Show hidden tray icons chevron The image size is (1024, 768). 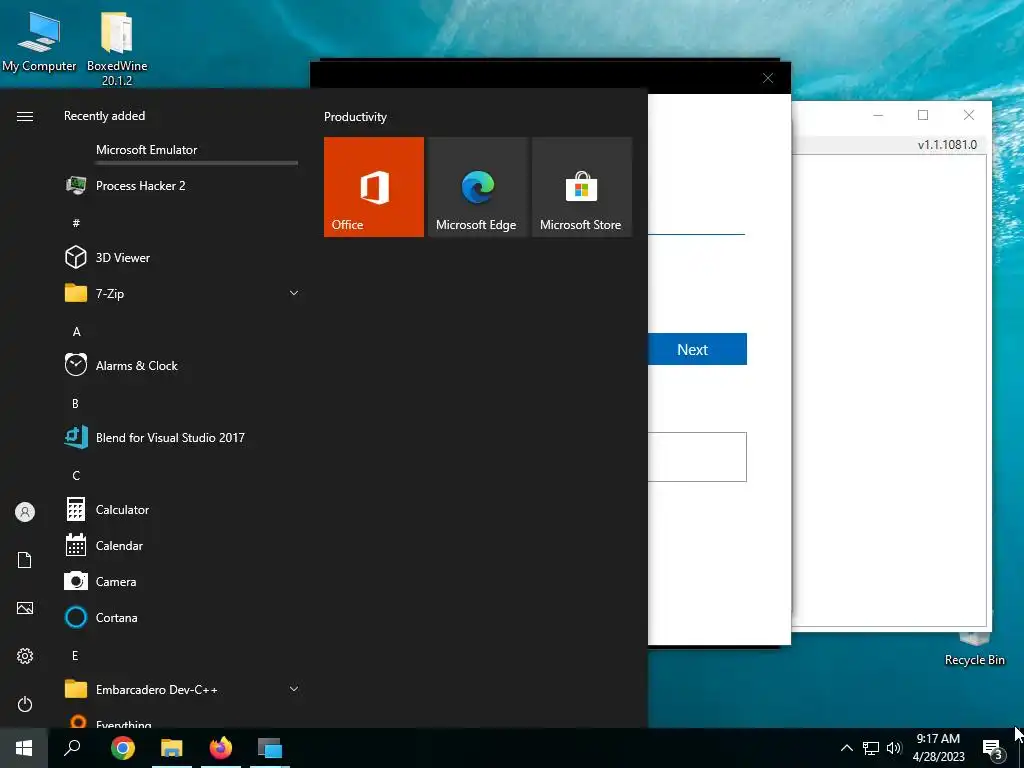click(x=846, y=748)
